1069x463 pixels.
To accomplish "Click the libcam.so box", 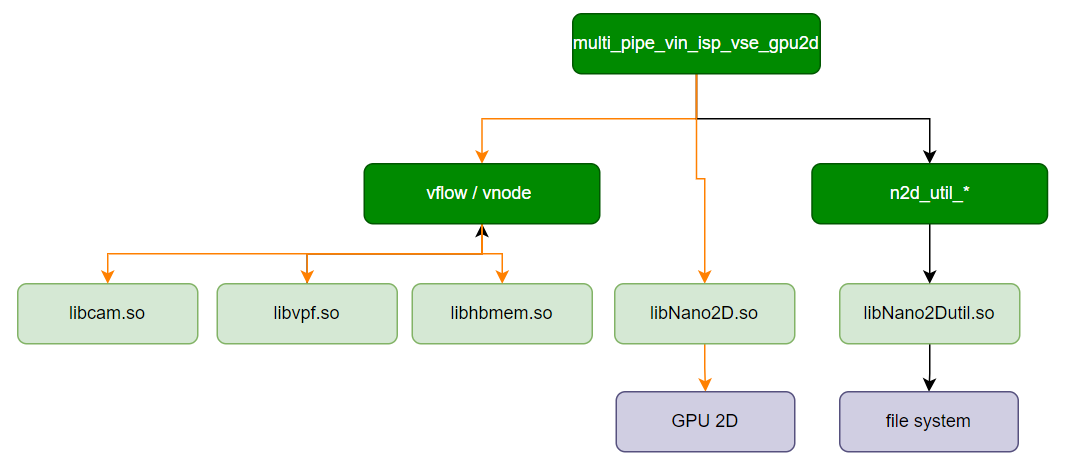I will click(x=108, y=314).
